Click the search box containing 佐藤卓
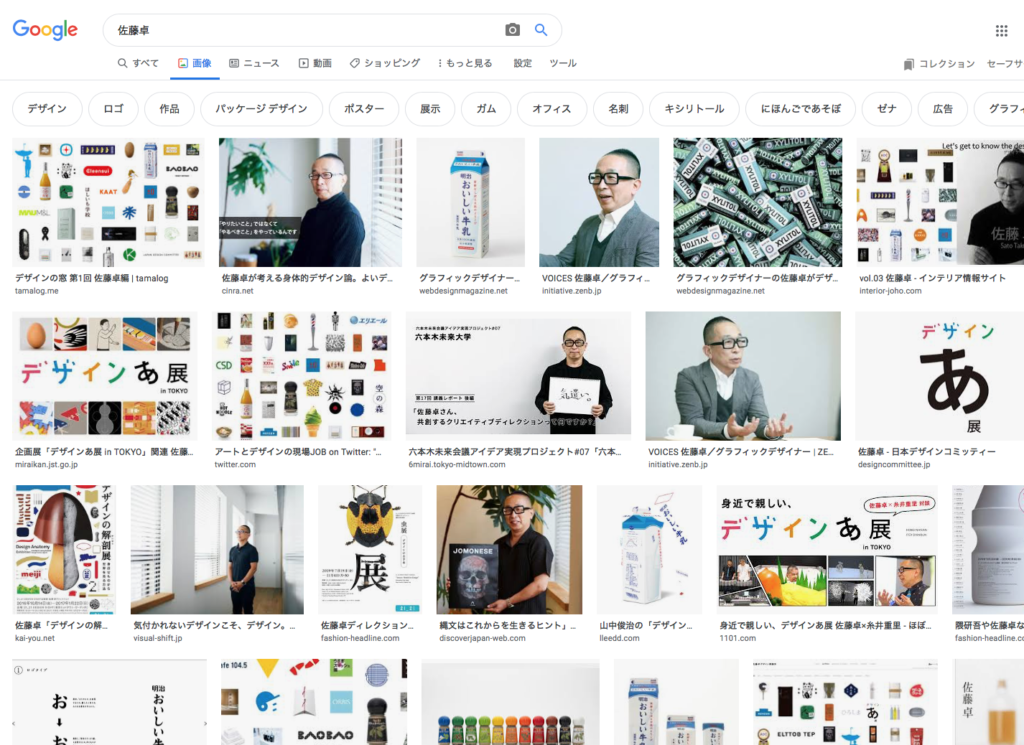 tap(300, 30)
